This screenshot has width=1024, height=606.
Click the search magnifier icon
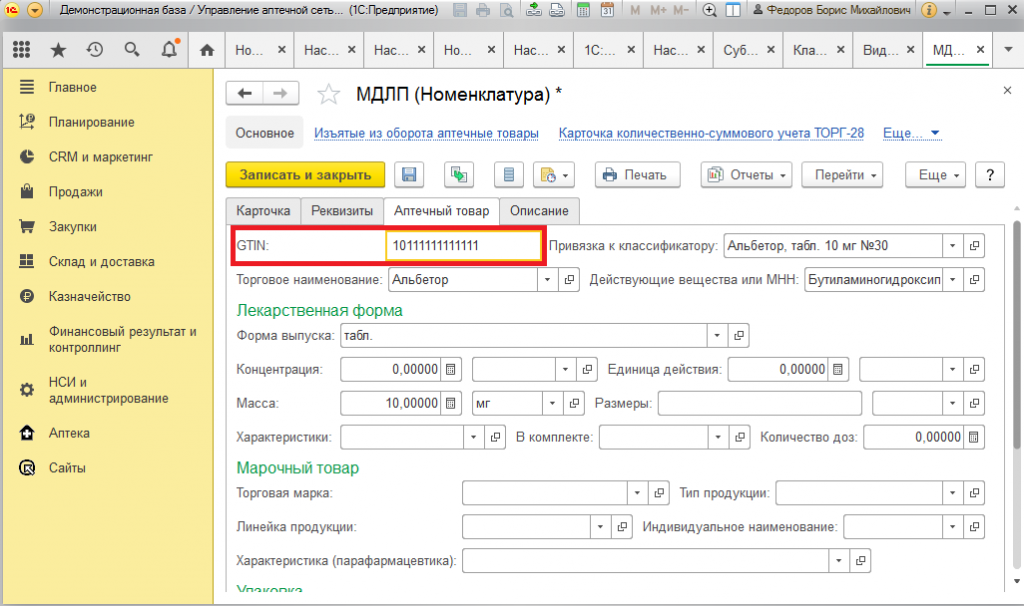point(131,50)
